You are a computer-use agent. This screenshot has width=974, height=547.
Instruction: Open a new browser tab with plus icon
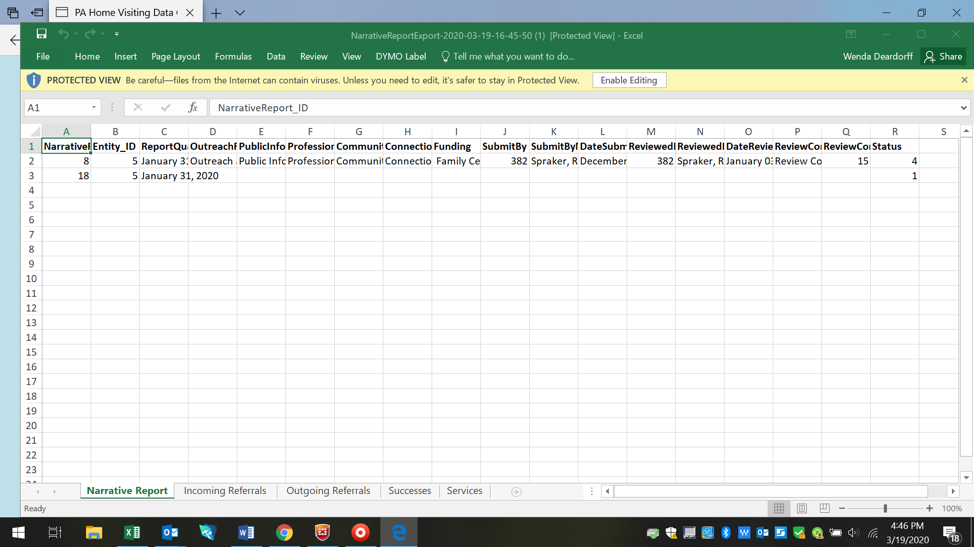[216, 12]
